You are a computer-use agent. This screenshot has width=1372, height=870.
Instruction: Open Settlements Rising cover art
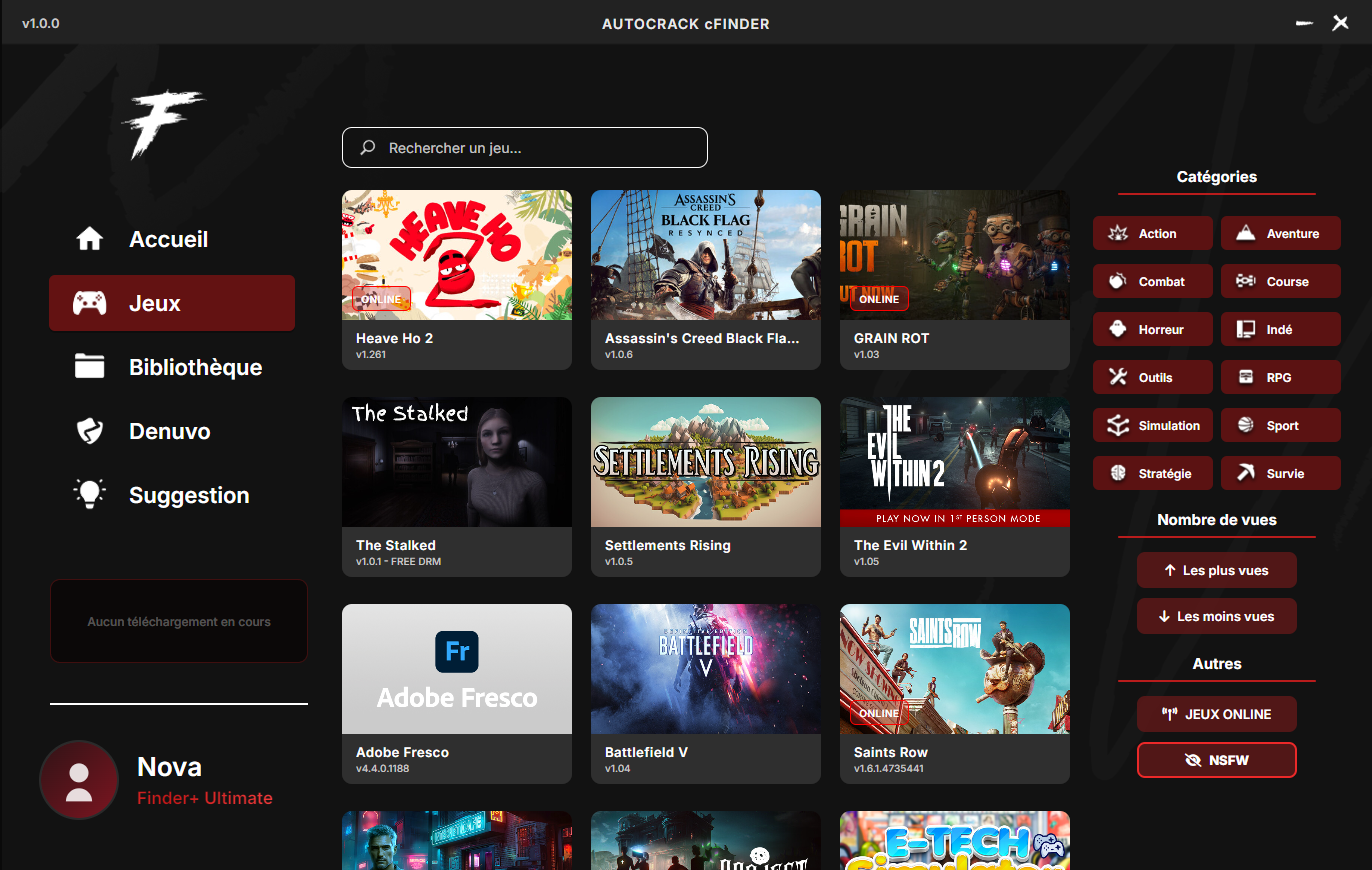click(x=706, y=462)
